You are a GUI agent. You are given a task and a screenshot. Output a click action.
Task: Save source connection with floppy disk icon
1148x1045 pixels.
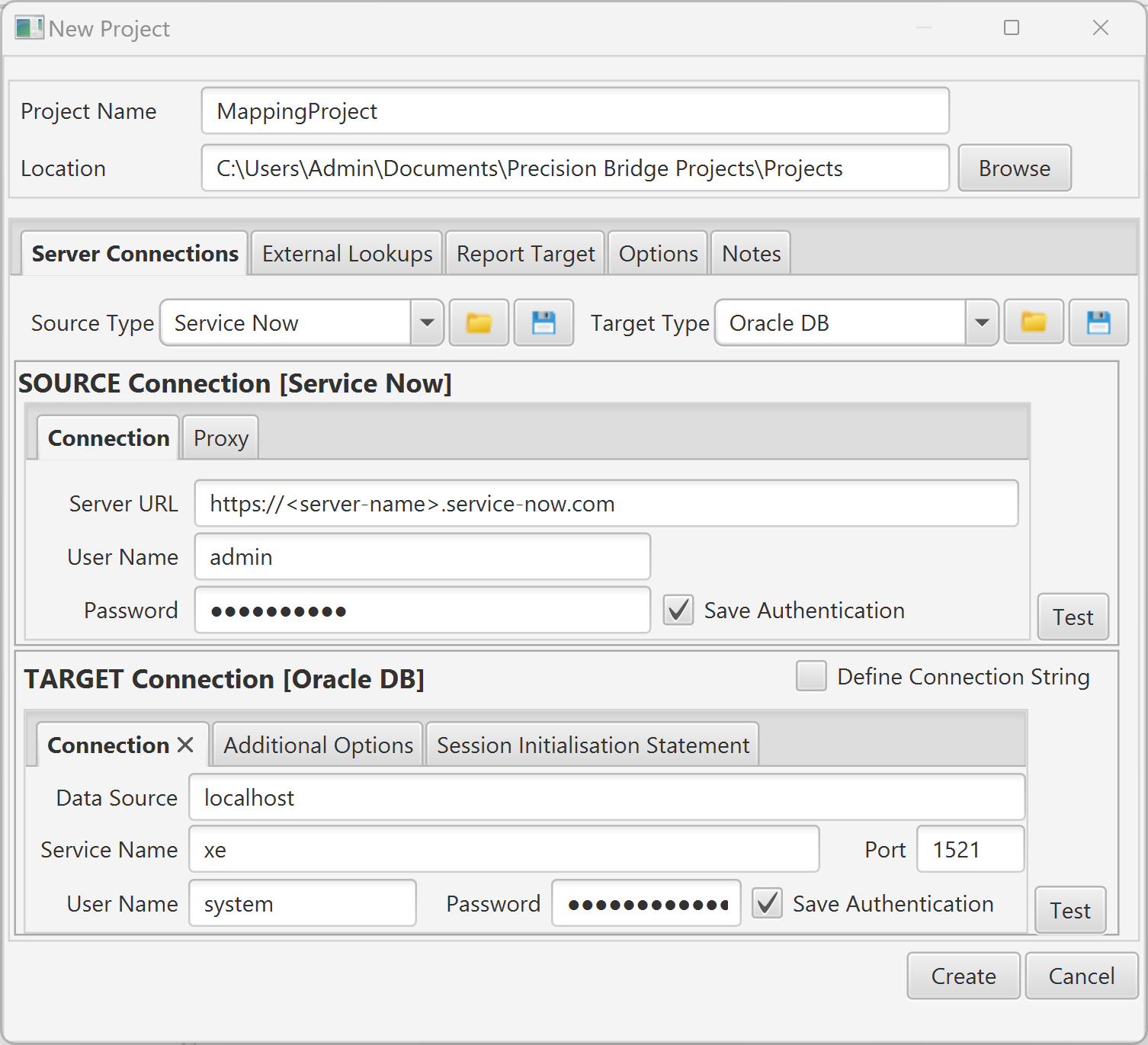544,323
